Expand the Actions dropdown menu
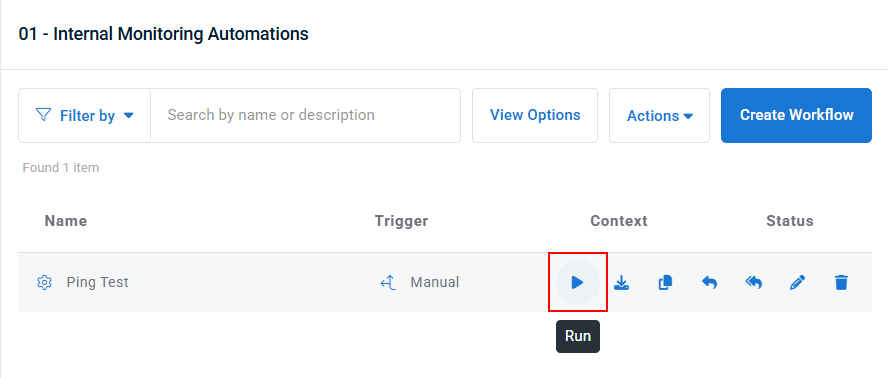The image size is (888, 378). coord(659,116)
